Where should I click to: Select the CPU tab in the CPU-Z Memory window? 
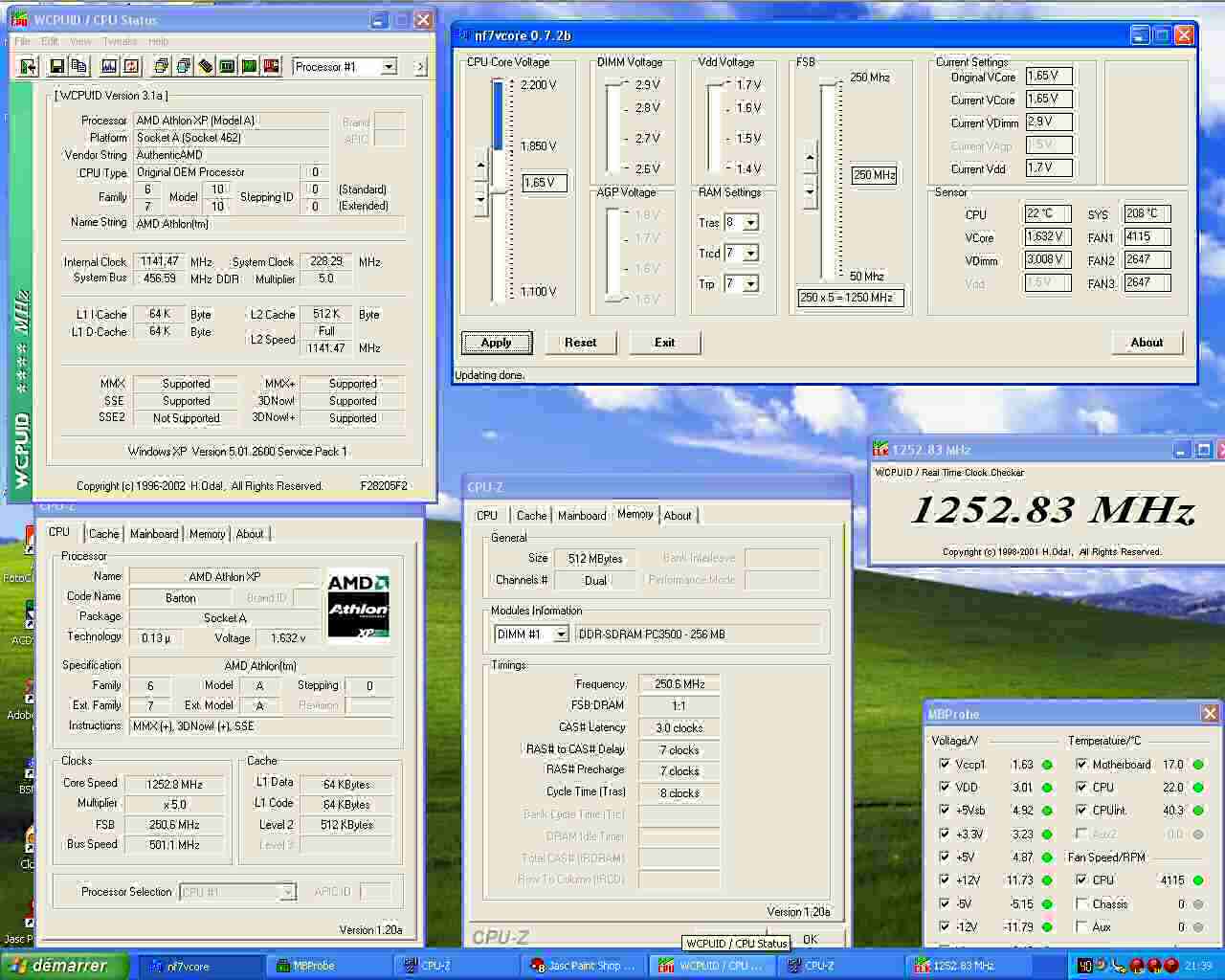(487, 516)
